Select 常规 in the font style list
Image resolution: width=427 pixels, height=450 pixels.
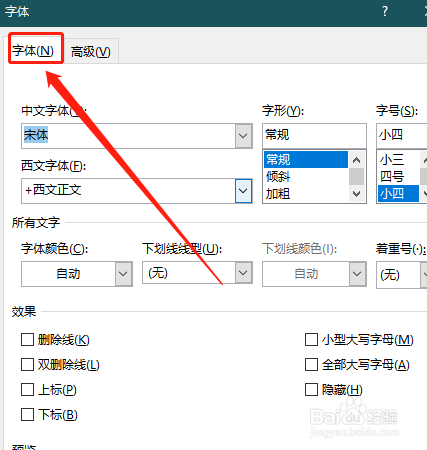tap(306, 159)
